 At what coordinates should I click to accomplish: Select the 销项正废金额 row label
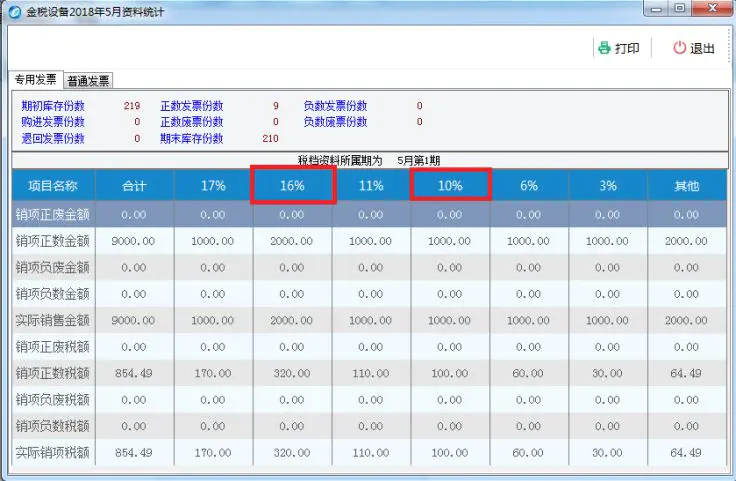[53, 214]
